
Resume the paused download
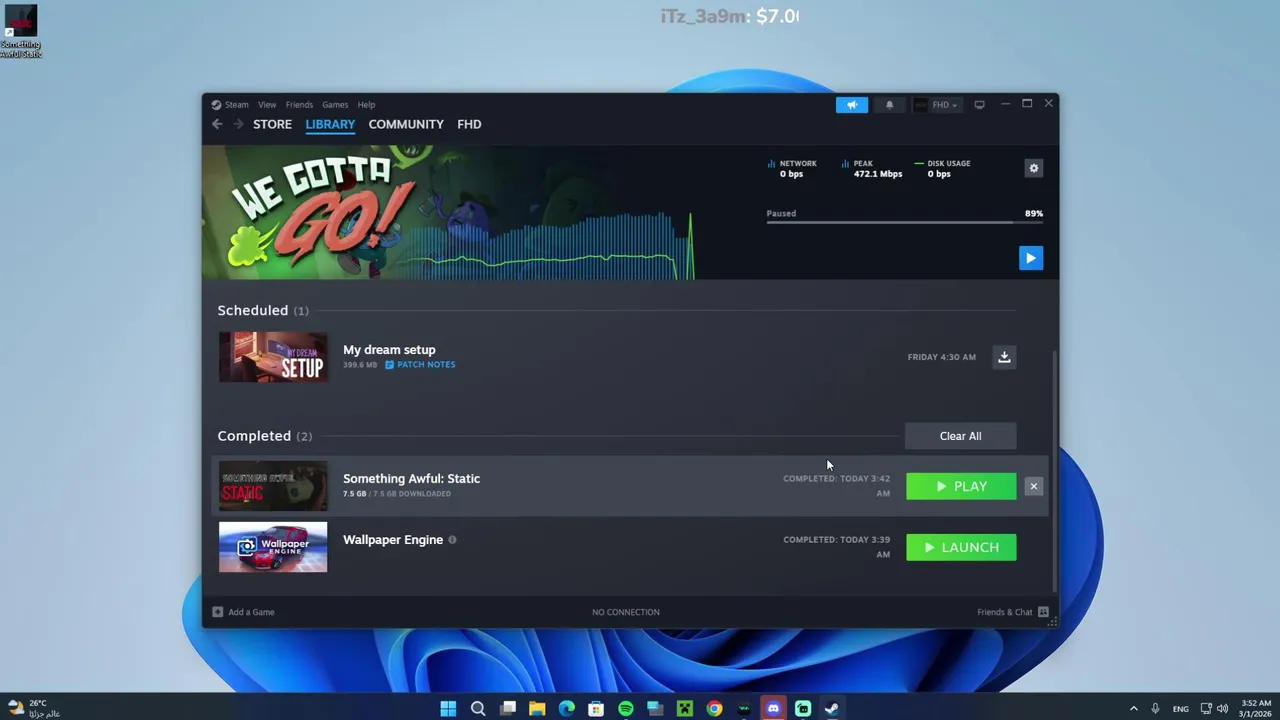(1031, 258)
